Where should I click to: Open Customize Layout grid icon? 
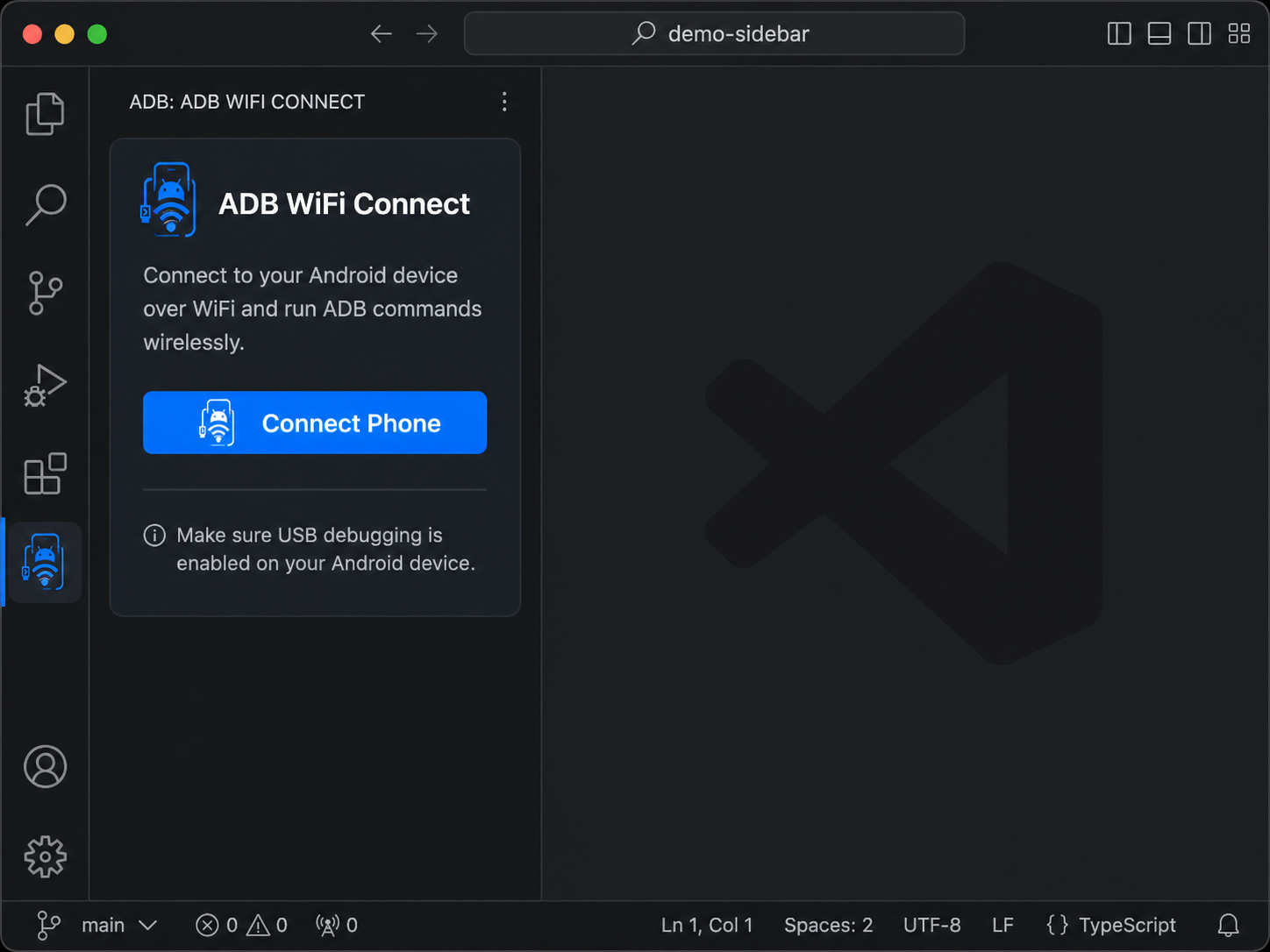click(1239, 34)
